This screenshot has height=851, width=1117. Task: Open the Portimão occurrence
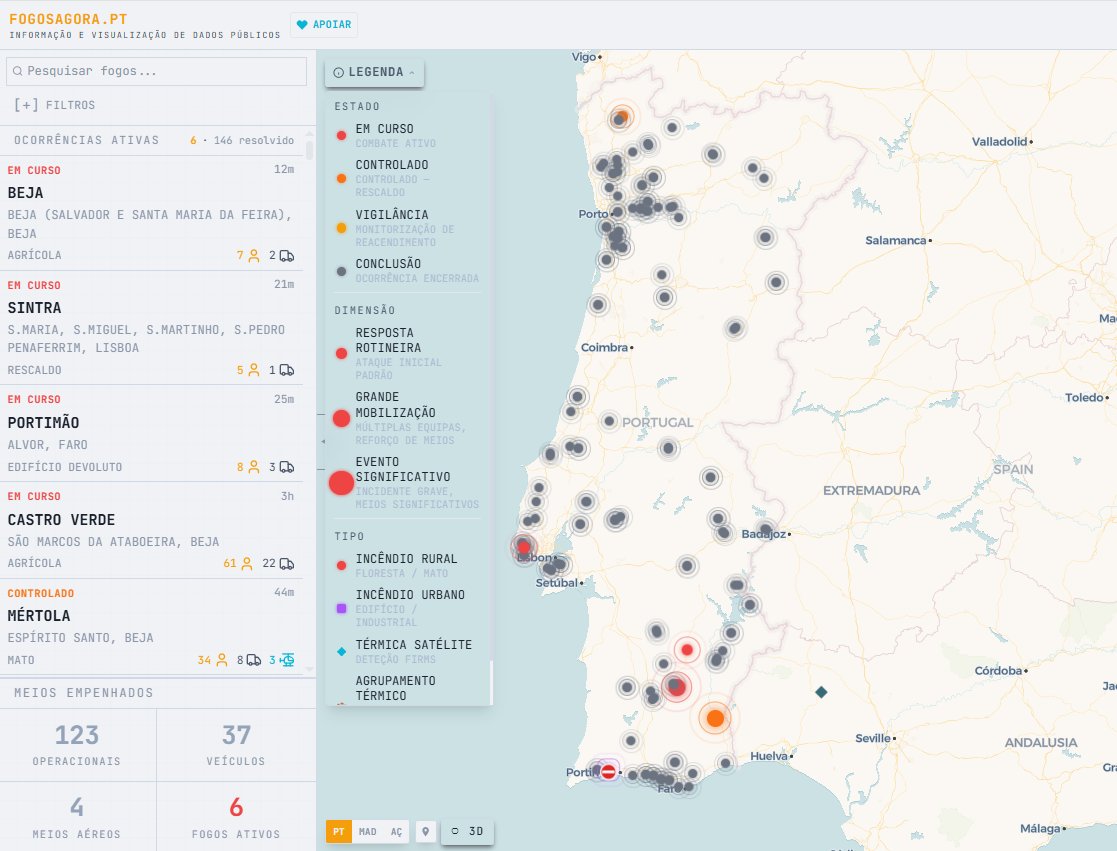pos(152,434)
